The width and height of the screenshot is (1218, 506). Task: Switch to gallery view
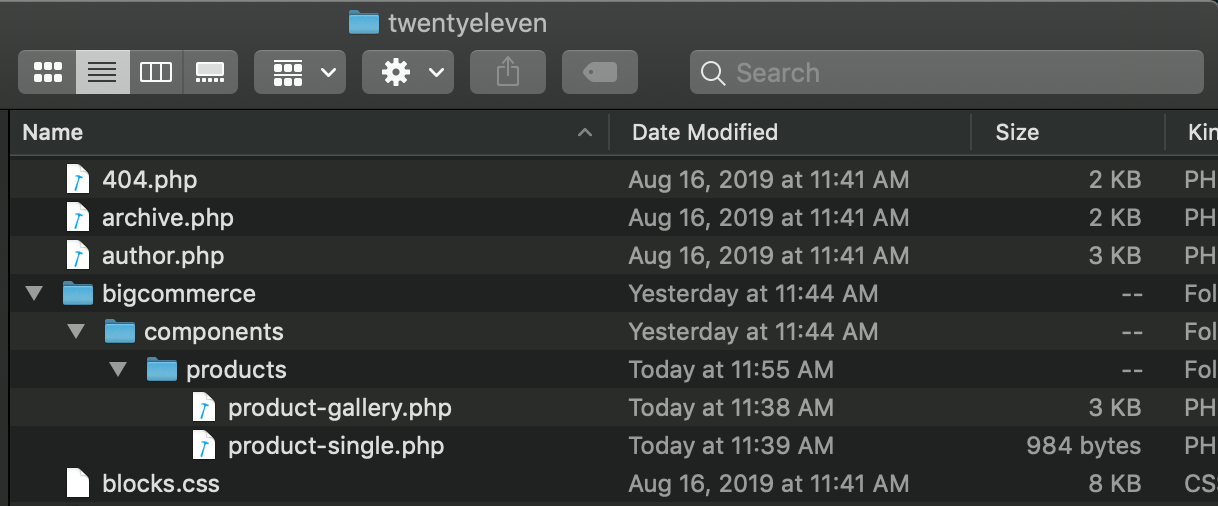tap(210, 72)
